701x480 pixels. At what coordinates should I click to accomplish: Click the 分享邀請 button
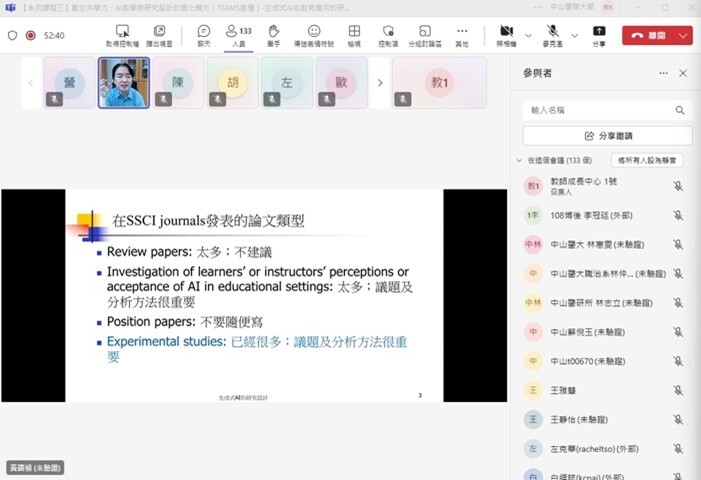tap(607, 135)
